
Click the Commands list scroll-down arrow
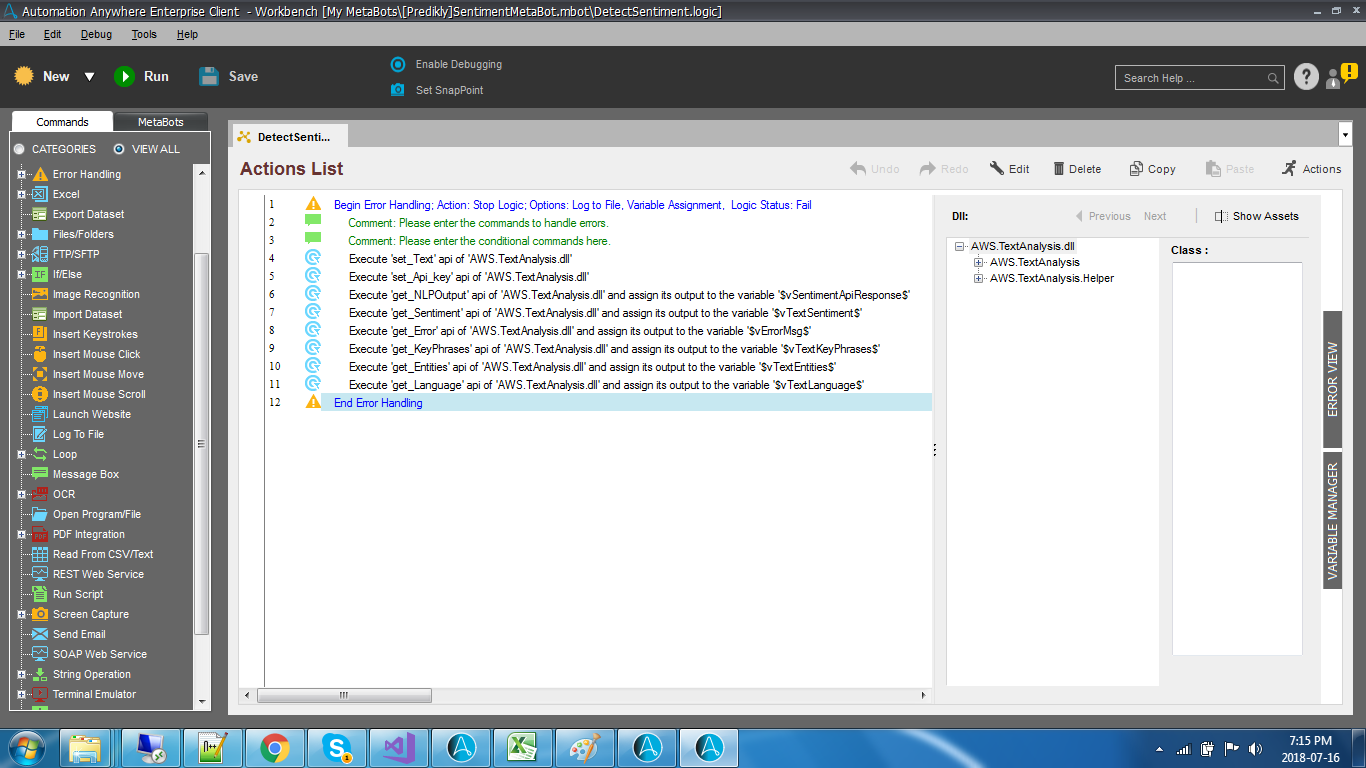tap(202, 702)
